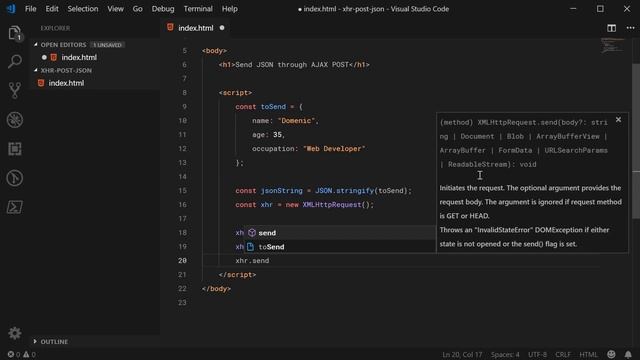
Task: Open the feedback smiley in status bar
Action: click(611, 354)
